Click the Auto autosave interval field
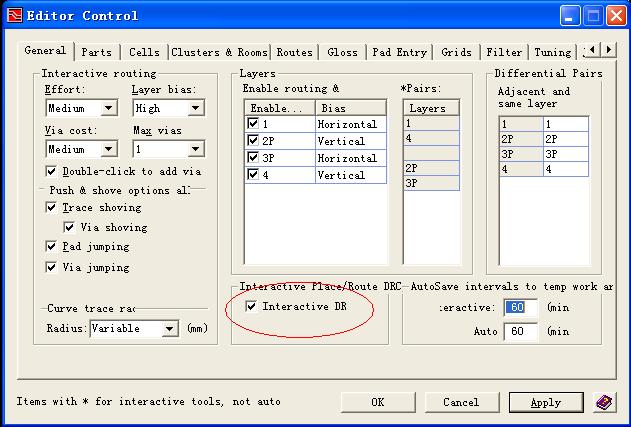Image resolution: width=631 pixels, height=427 pixels. 520,331
